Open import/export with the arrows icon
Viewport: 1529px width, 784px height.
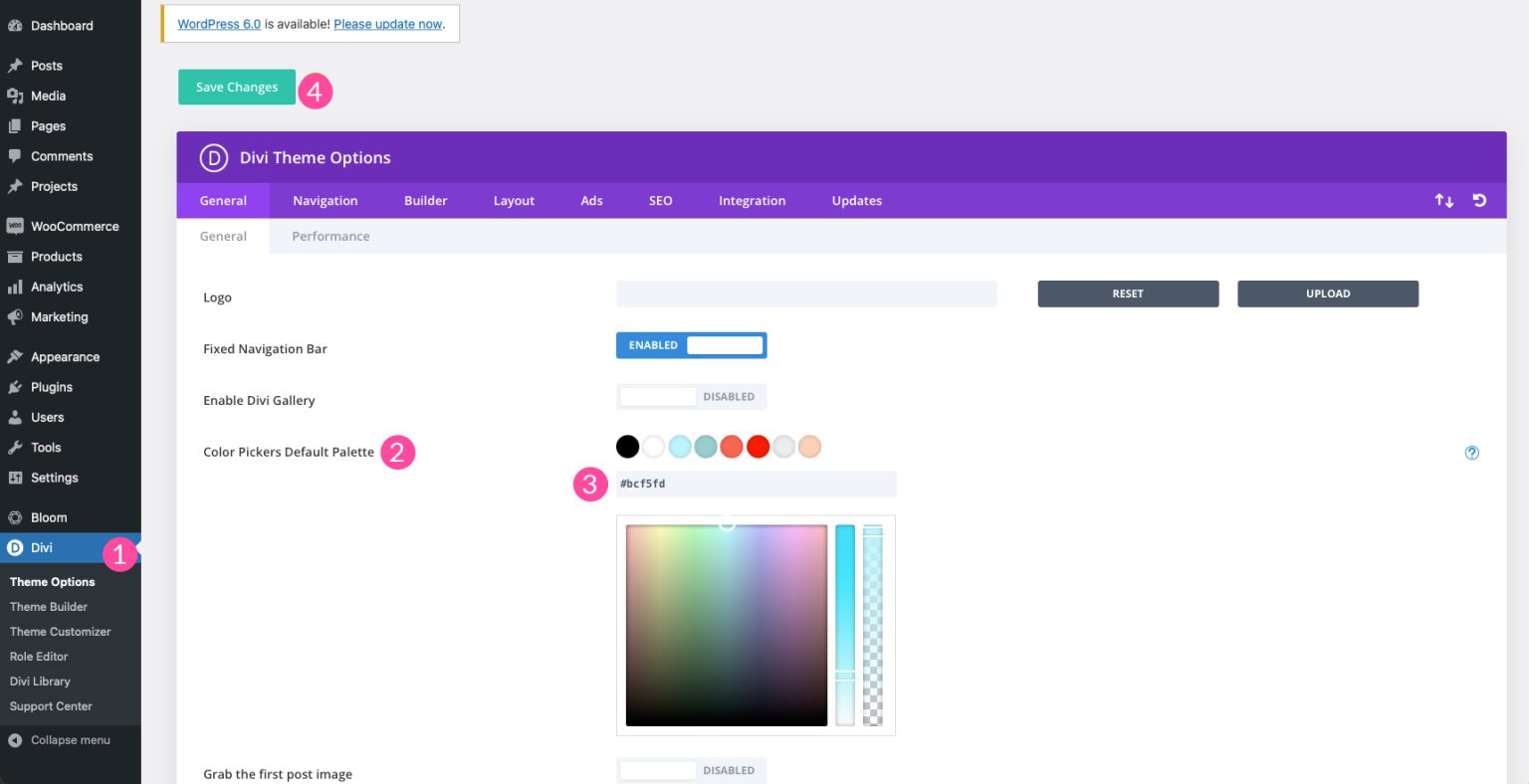1444,200
